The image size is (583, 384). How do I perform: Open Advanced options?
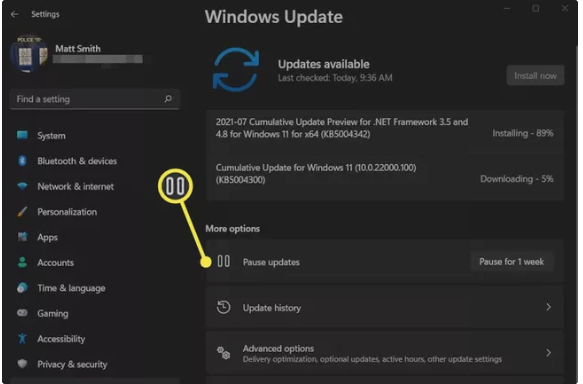coord(384,353)
